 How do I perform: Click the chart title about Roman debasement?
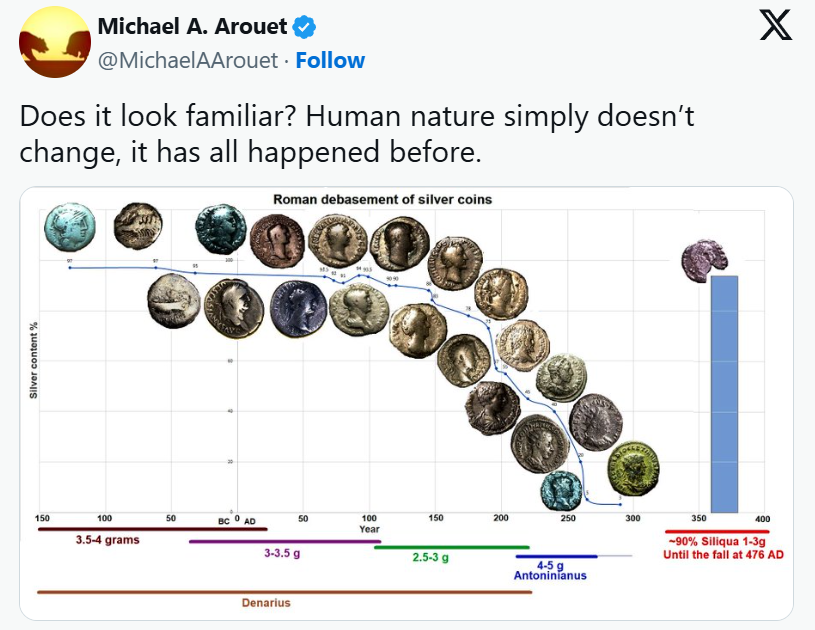383,199
